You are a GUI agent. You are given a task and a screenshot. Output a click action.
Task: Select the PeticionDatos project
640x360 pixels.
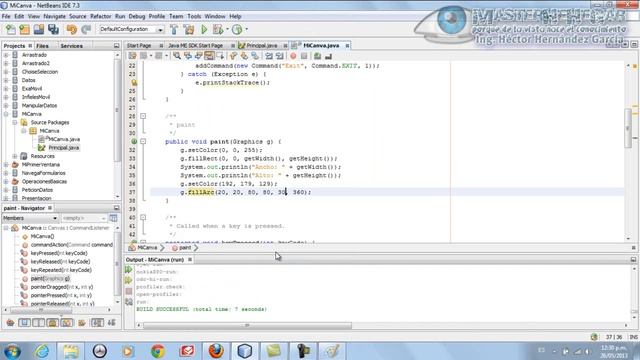pyautogui.click(x=37, y=190)
